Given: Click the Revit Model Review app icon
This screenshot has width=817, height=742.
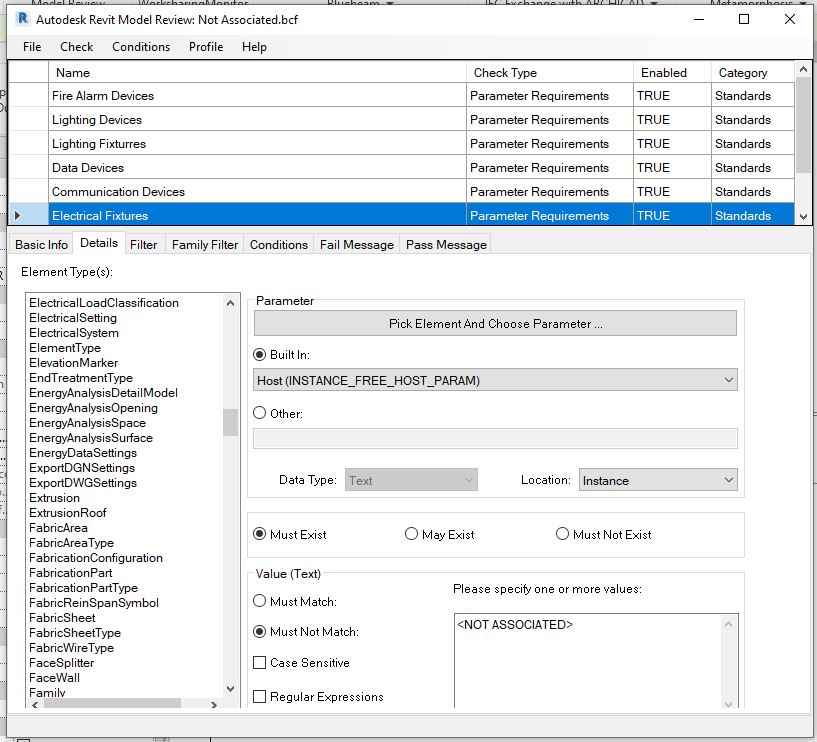Looking at the screenshot, I should [22, 19].
